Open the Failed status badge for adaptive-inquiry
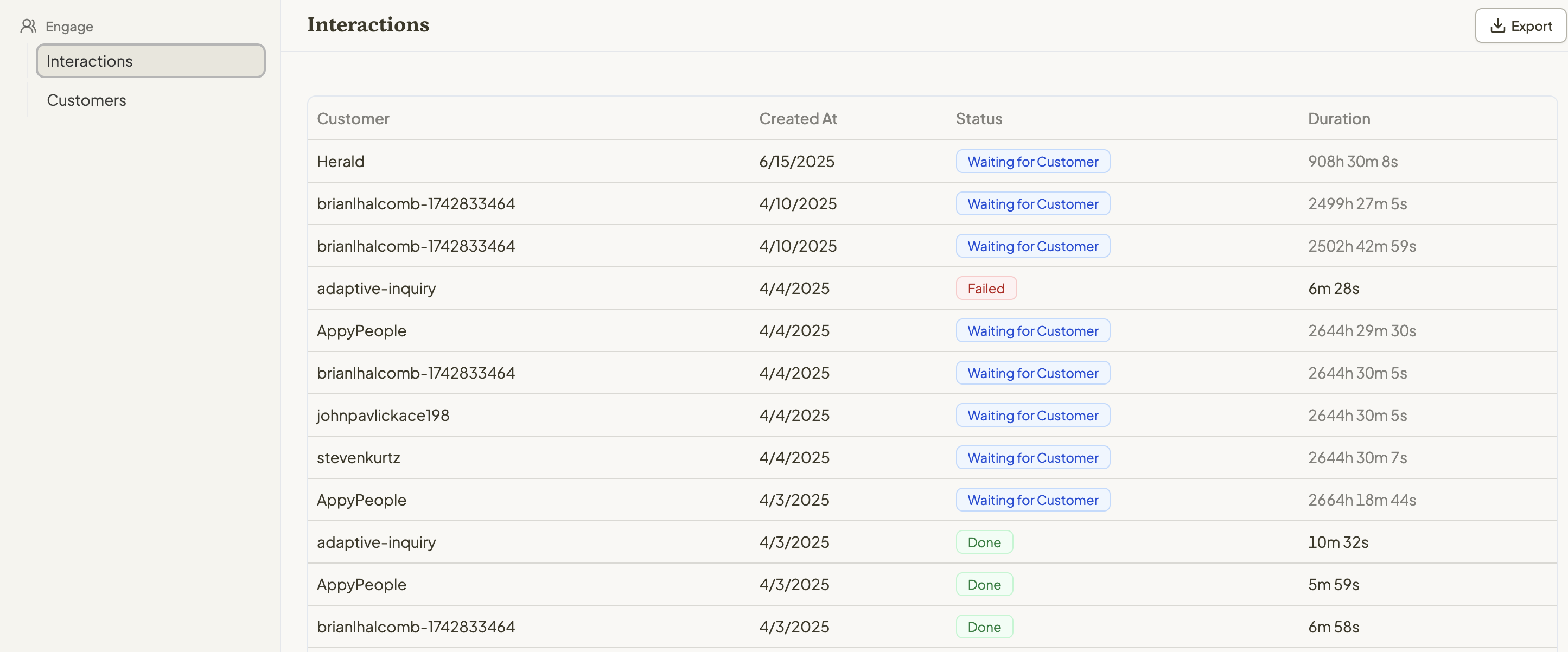The height and width of the screenshot is (652, 1568). click(986, 288)
